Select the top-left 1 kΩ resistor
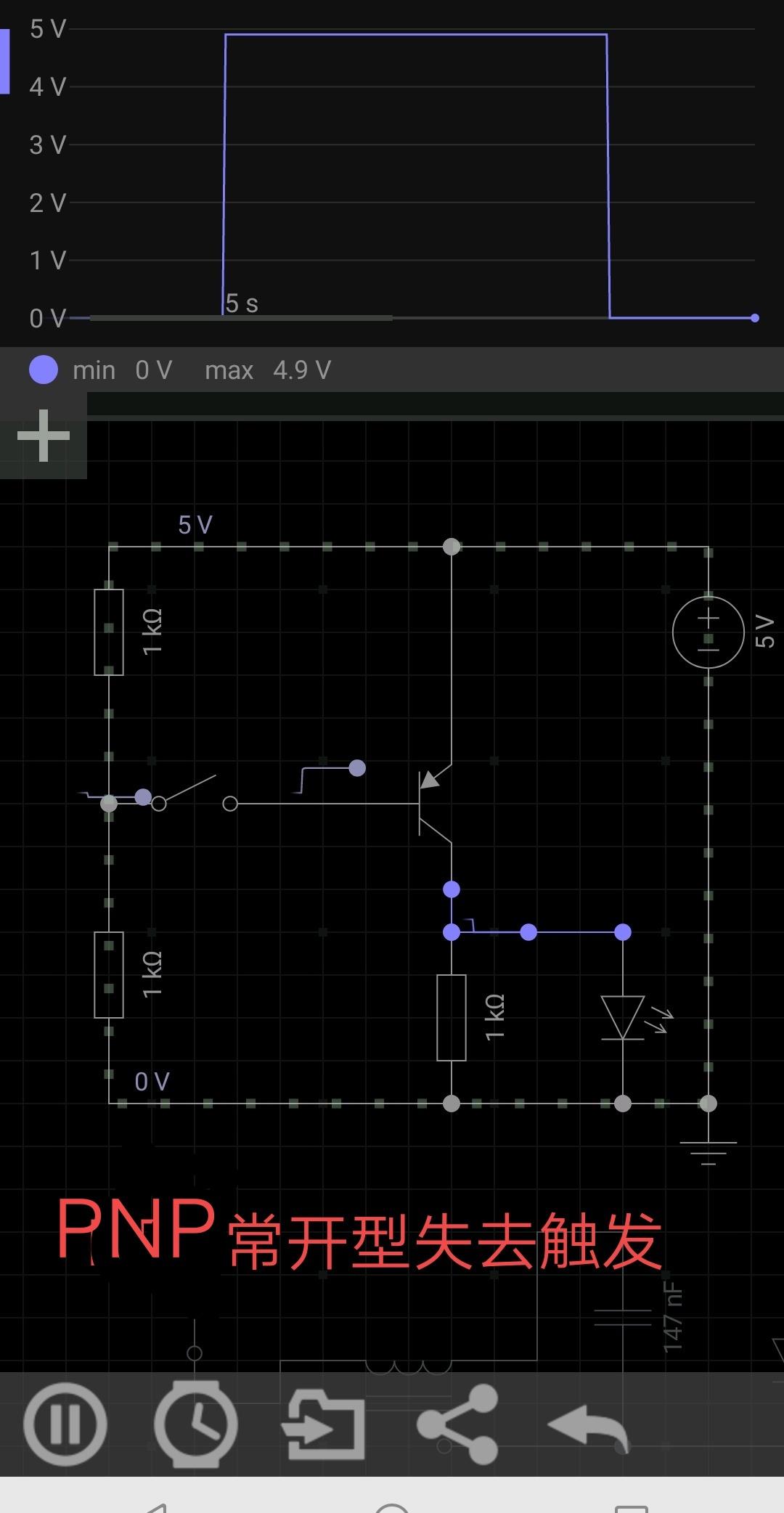Screen dimensions: 784x1513 click(109, 632)
